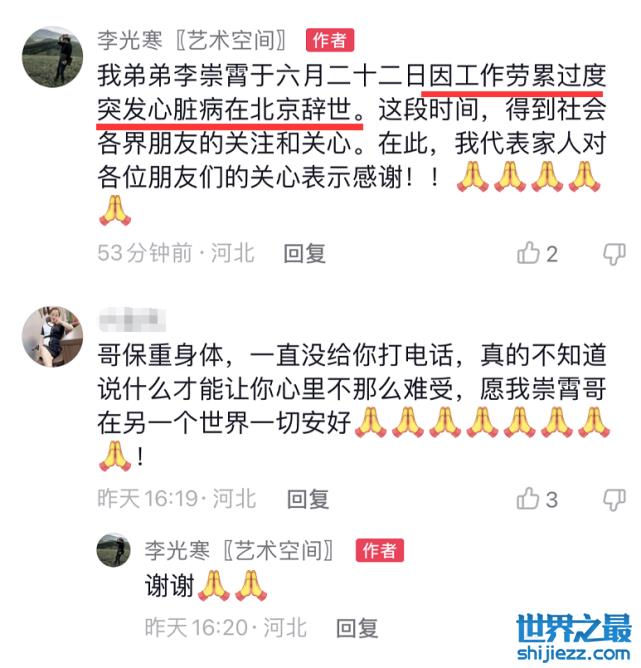This screenshot has width=641, height=668.
Task: Click the 作者 badge on the nested reply
Action: (x=379, y=550)
